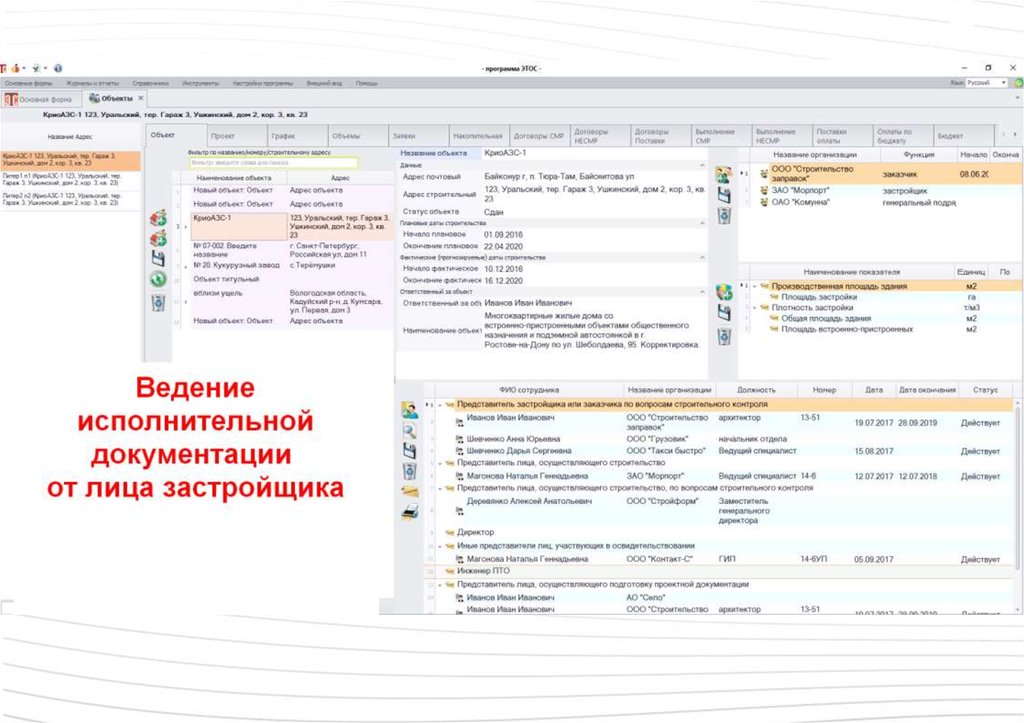Add an employee using the person icon beside the staff table
The image size is (1024, 723).
point(409,410)
